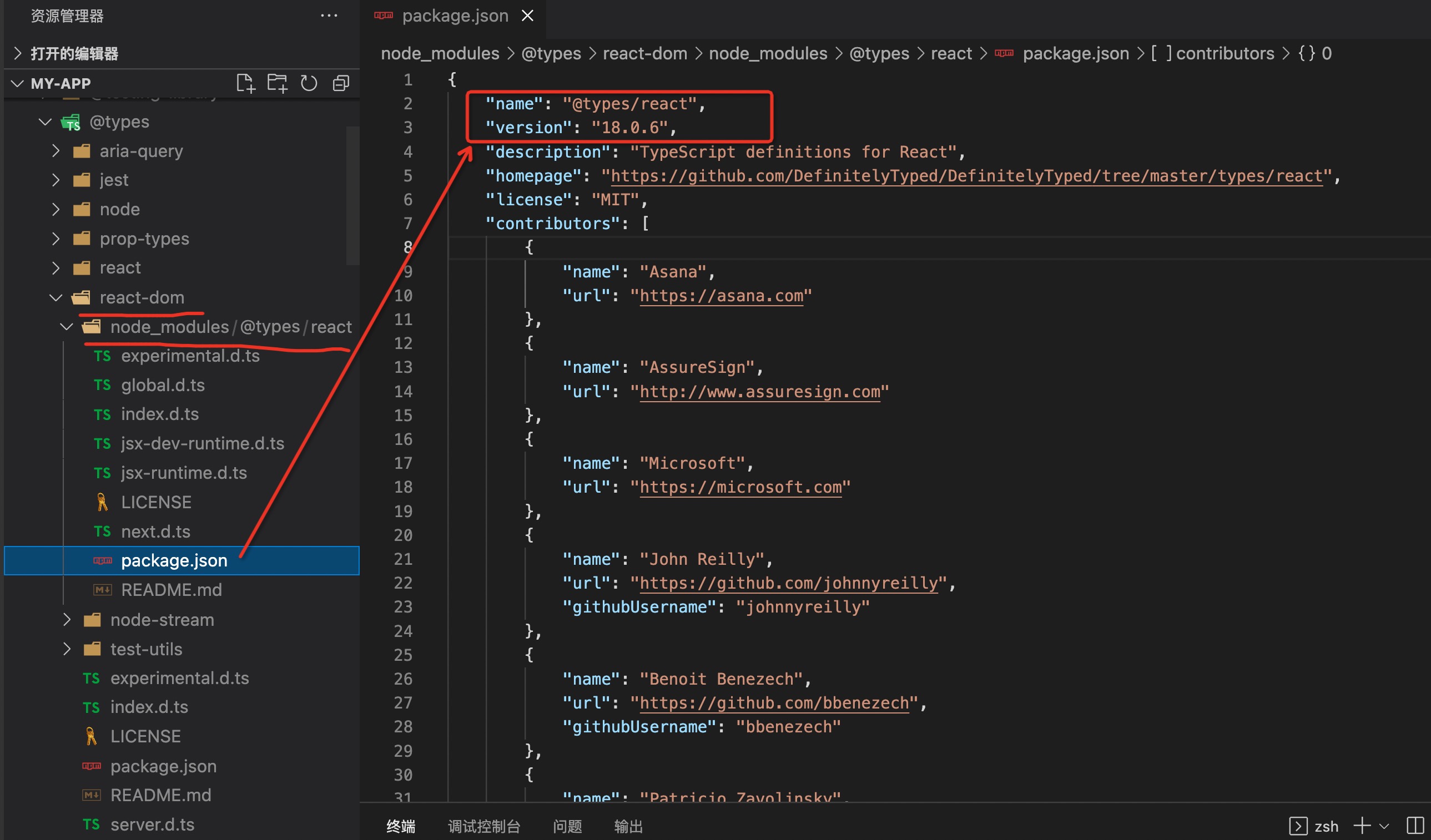Click the plus icon for new terminal
This screenshot has height=840, width=1431.
[x=1362, y=826]
